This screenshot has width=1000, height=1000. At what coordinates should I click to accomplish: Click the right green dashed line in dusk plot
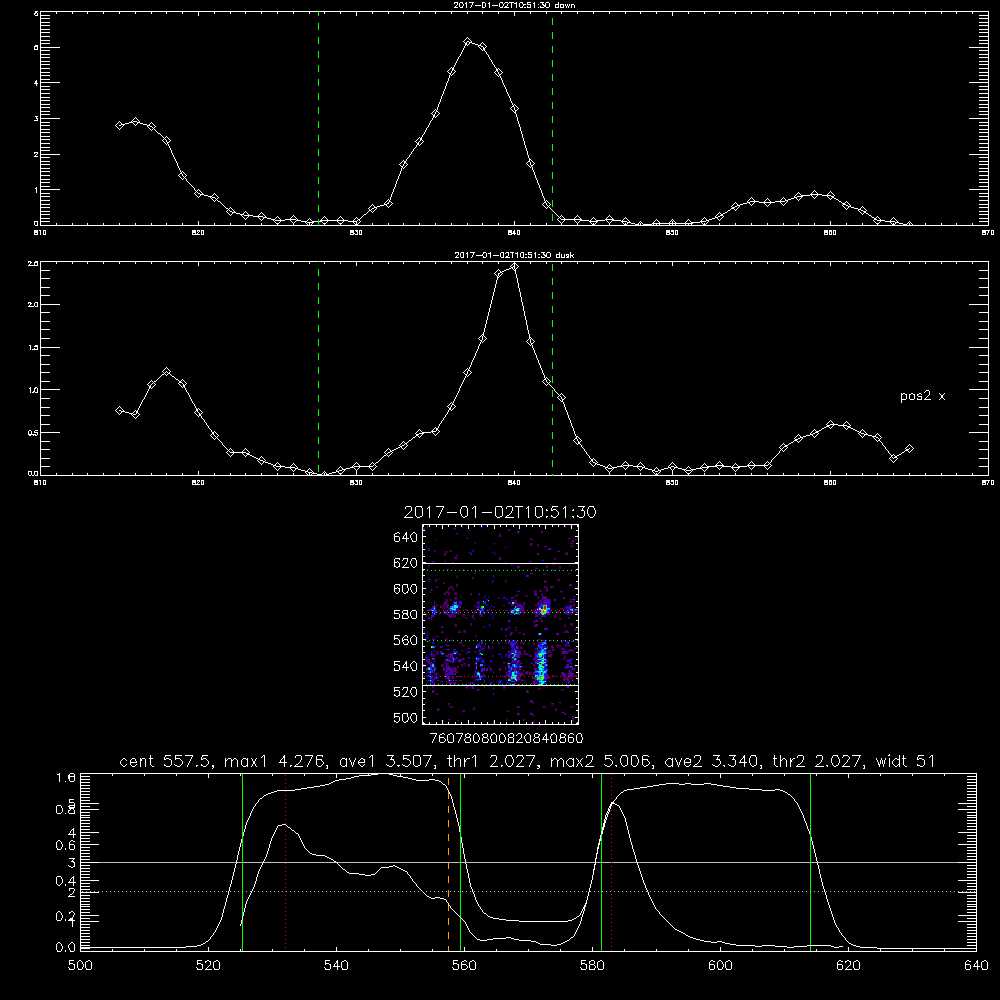[552, 369]
